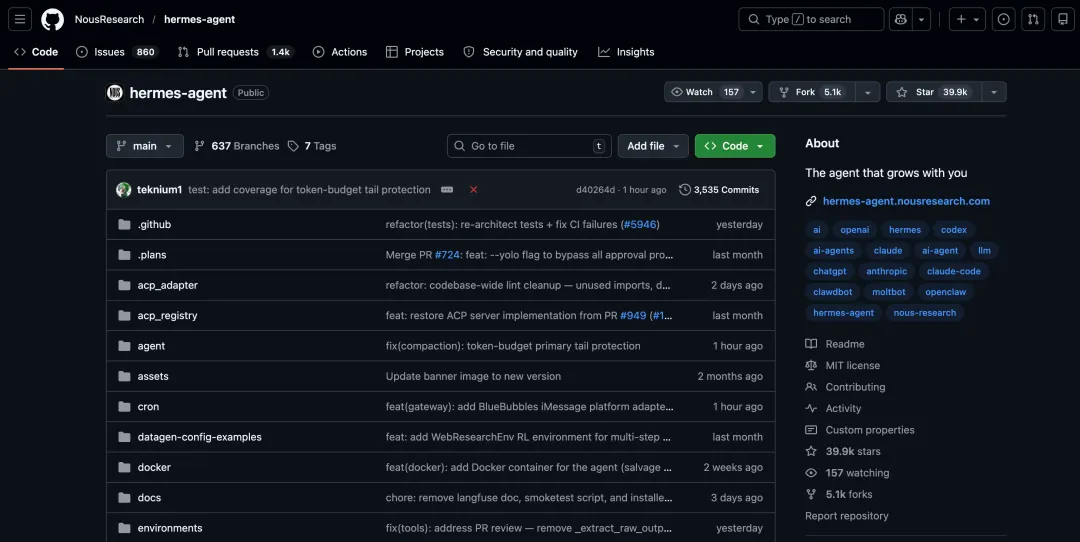Go to the Actions tab
Image resolution: width=1080 pixels, height=542 pixels.
340,52
